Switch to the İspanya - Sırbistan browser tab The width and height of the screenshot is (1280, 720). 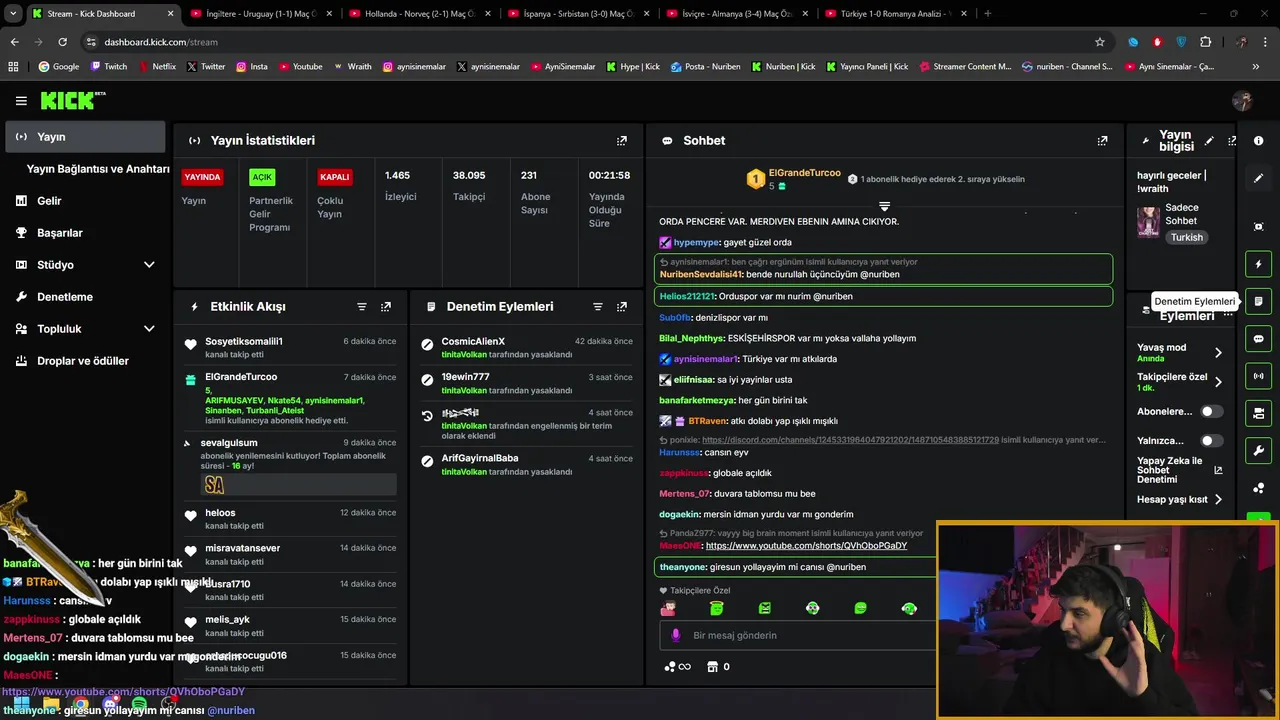coord(578,14)
